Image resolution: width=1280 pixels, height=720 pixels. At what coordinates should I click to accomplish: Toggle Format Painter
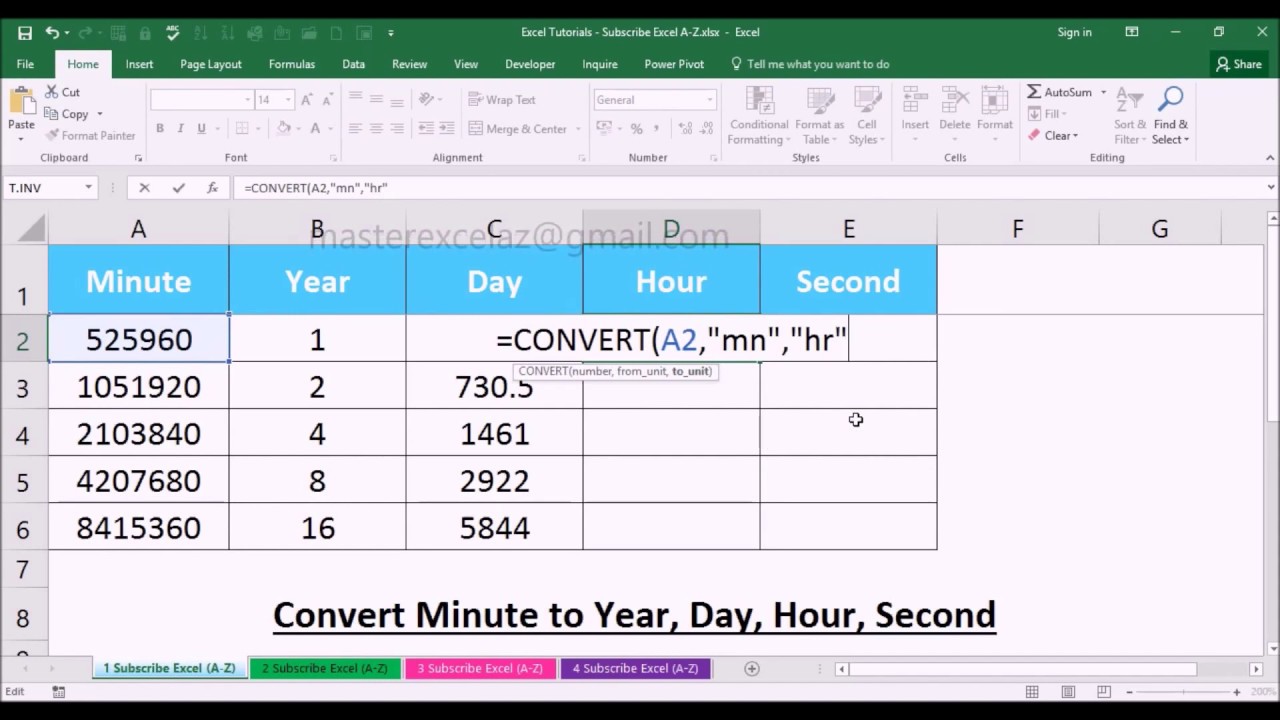click(x=90, y=136)
